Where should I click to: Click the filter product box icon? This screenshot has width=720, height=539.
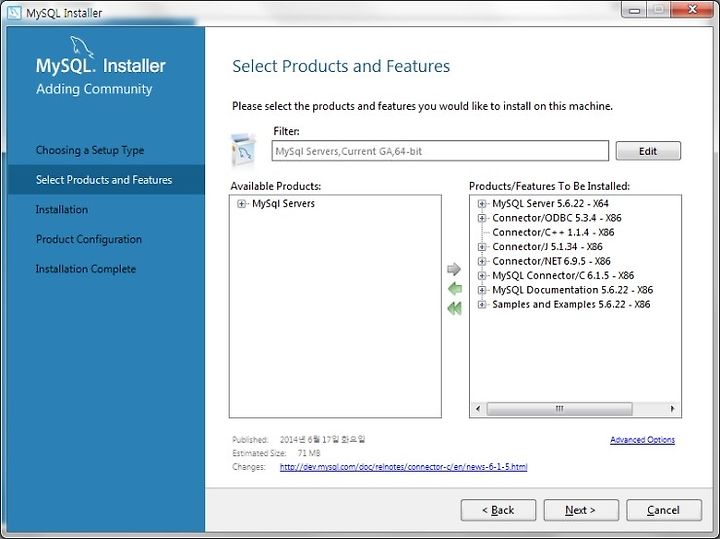click(x=243, y=150)
